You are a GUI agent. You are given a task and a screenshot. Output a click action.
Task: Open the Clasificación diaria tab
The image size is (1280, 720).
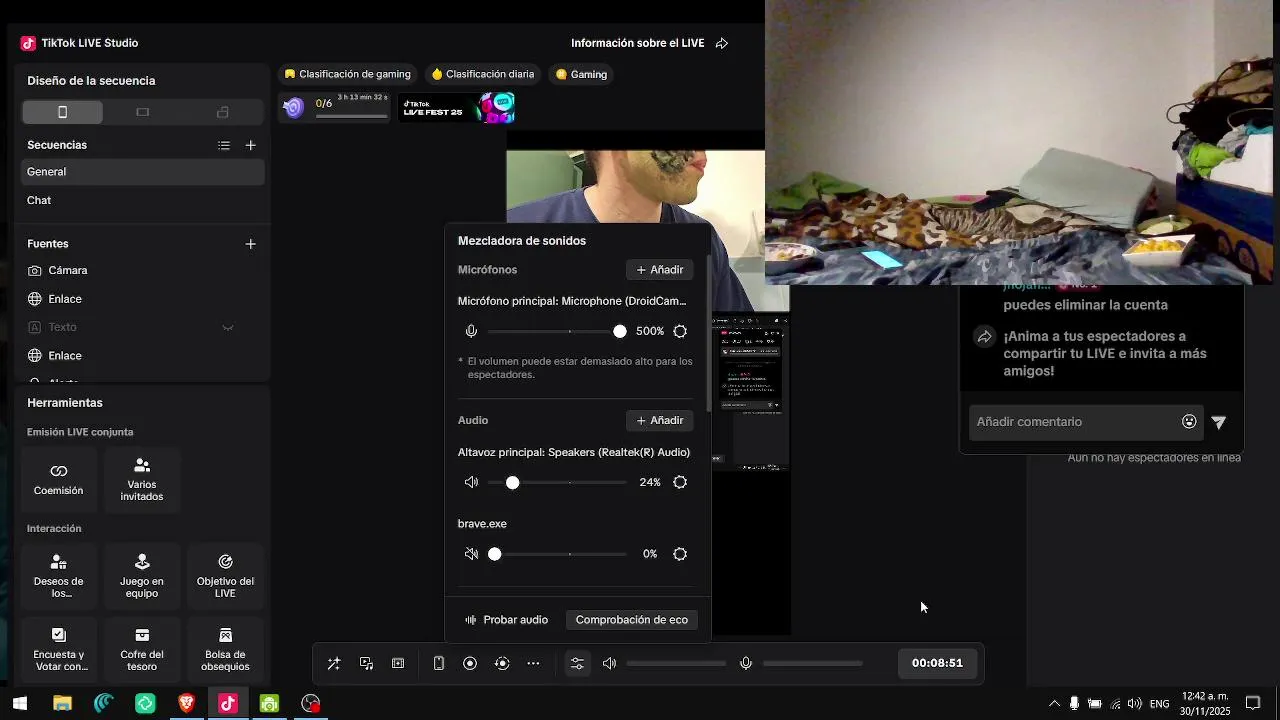click(483, 74)
